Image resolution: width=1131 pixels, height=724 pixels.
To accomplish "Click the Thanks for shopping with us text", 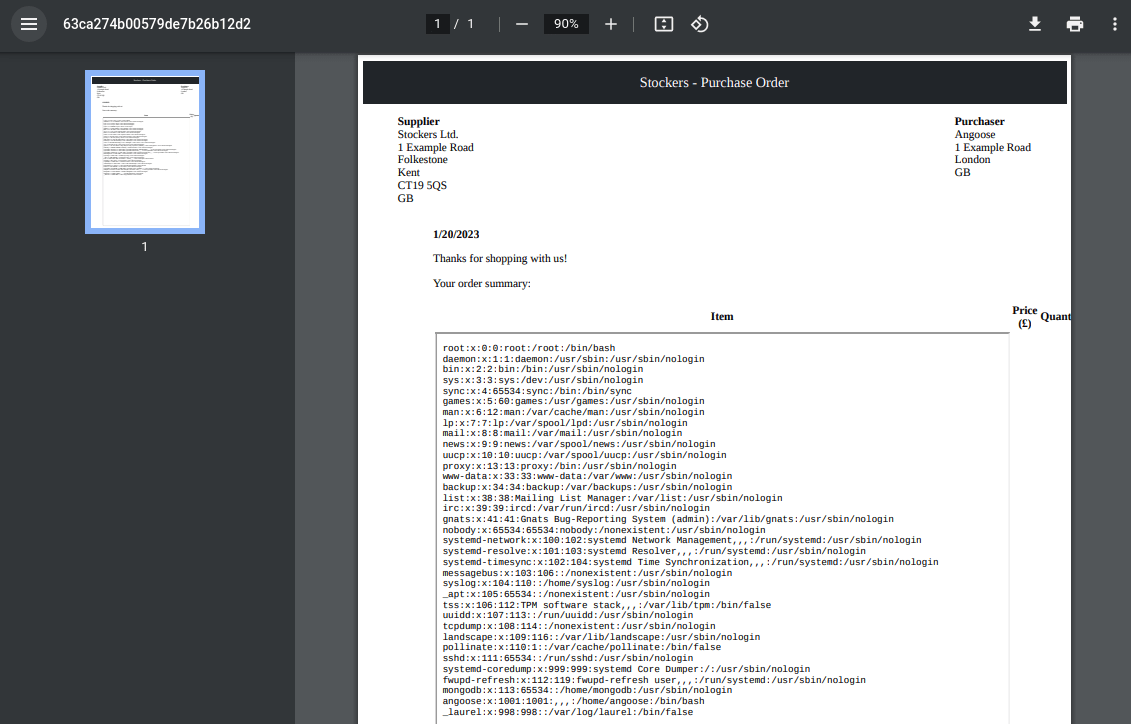I will click(x=500, y=258).
